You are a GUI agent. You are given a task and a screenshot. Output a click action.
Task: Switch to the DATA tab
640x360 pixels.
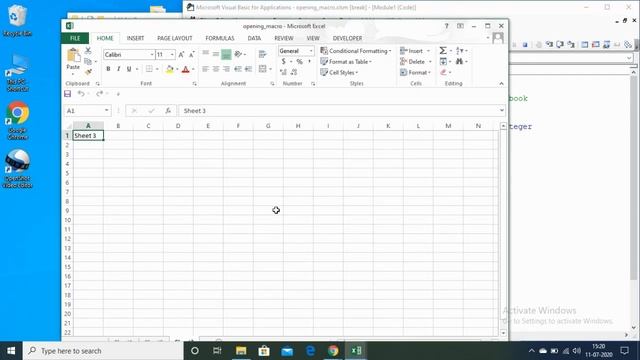click(x=254, y=38)
